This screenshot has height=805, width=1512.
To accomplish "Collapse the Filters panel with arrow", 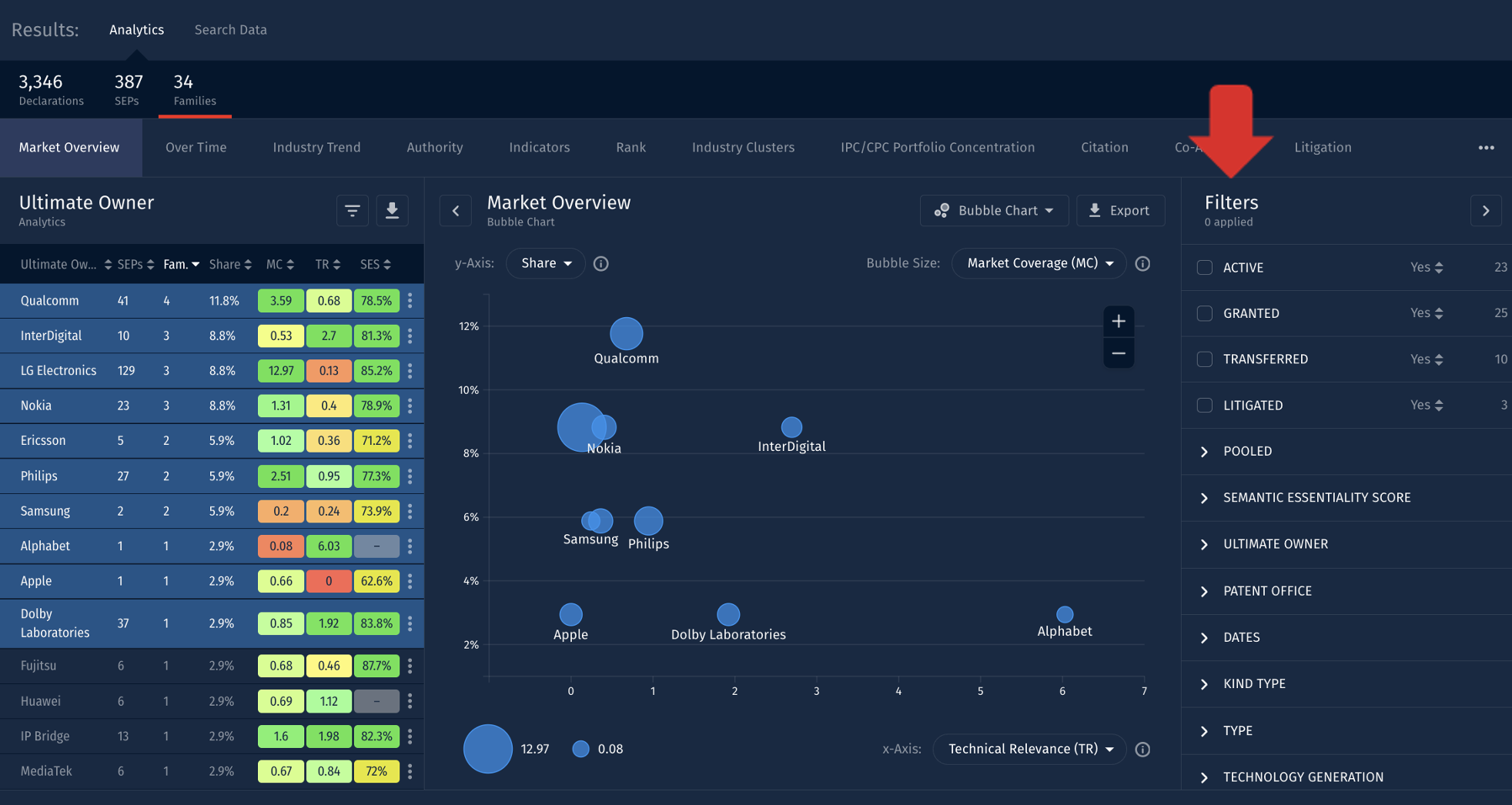I will pos(1486,210).
